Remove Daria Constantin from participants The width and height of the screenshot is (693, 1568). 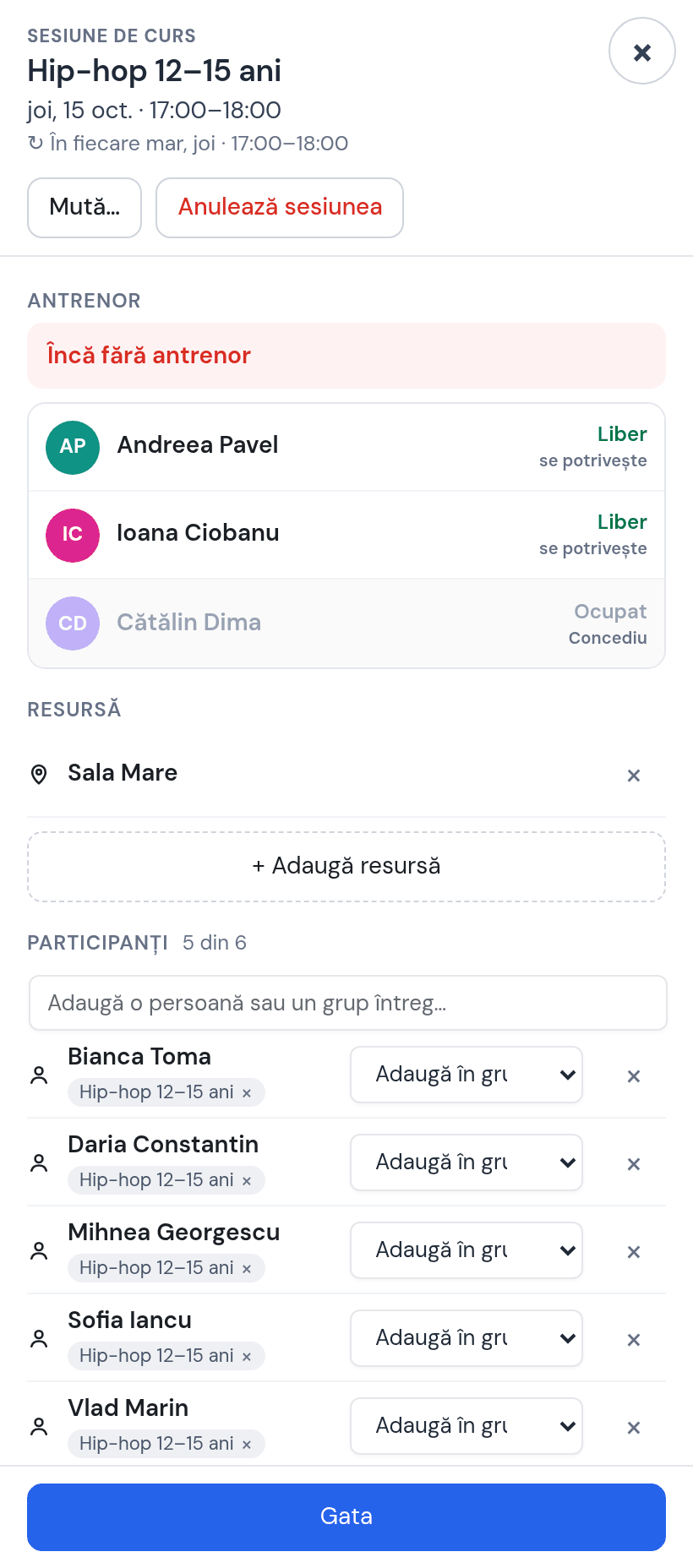pyautogui.click(x=634, y=1163)
